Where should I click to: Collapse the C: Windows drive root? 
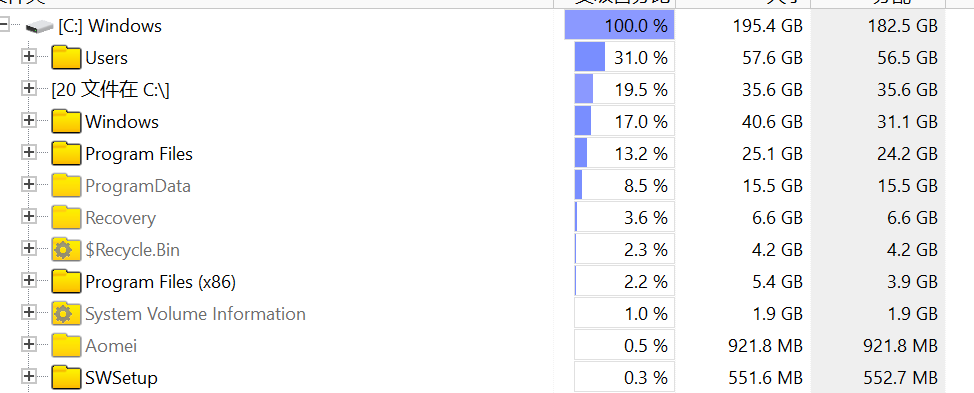pyautogui.click(x=4, y=25)
